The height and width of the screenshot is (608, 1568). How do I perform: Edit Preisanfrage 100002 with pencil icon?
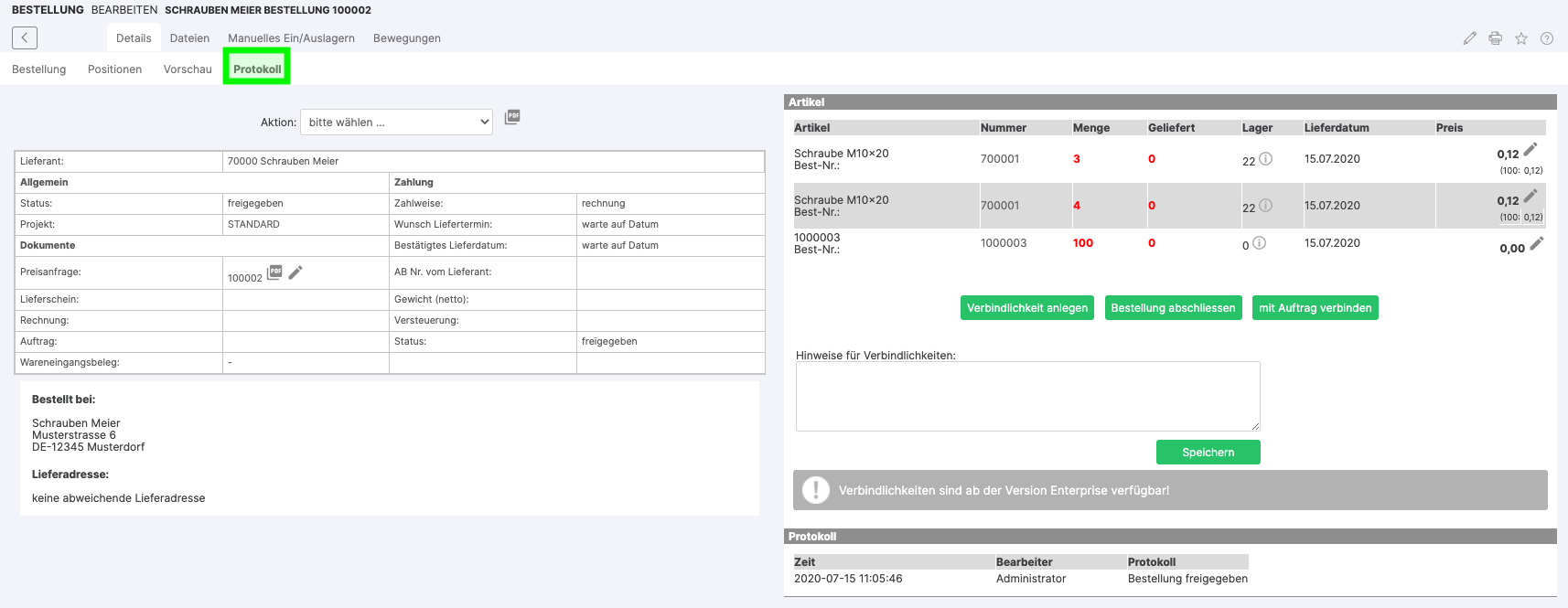[x=295, y=272]
